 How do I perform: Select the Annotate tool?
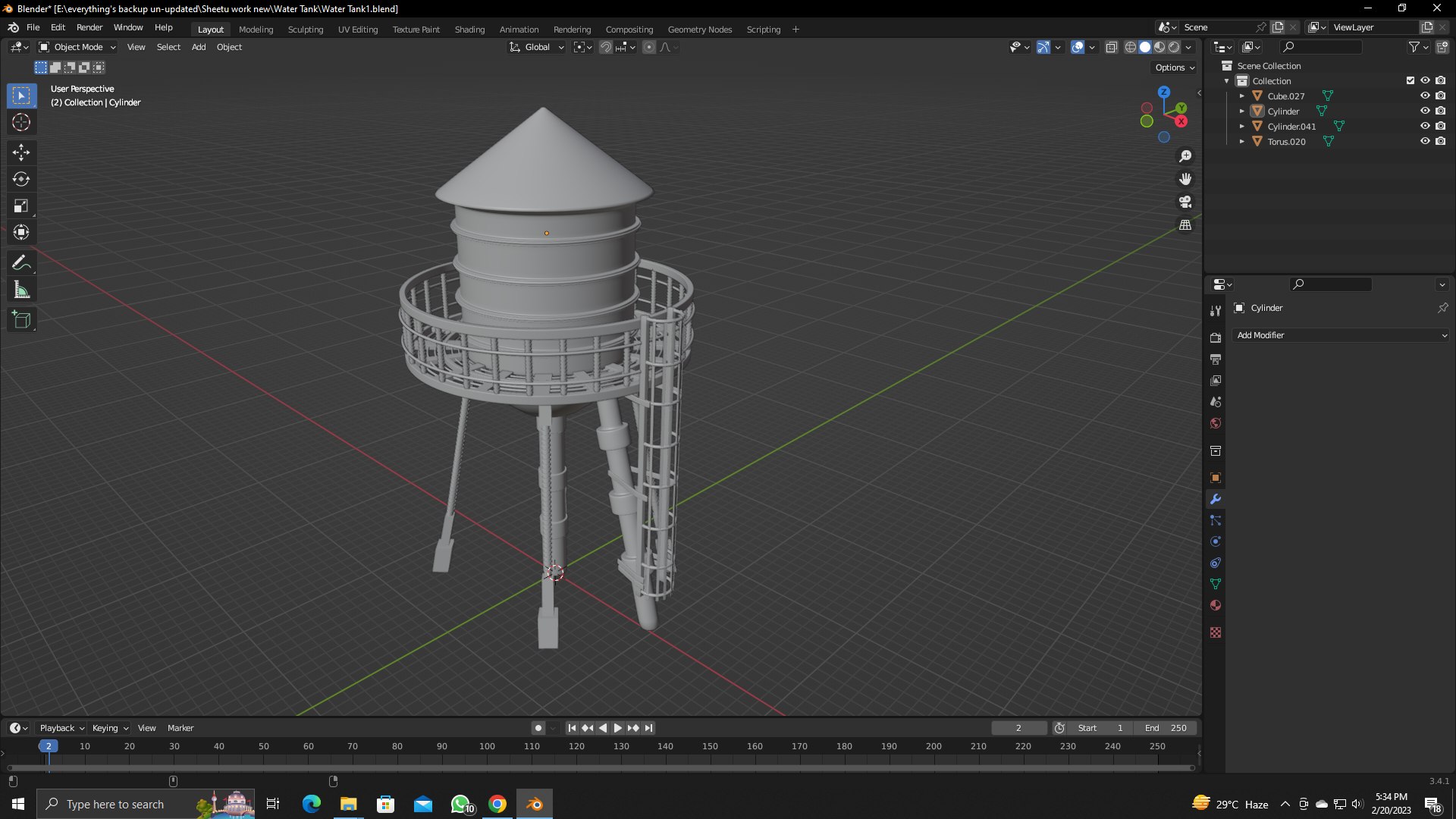pyautogui.click(x=21, y=263)
